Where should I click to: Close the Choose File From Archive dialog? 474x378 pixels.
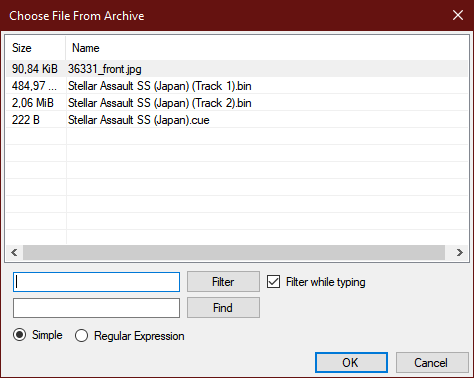[458, 15]
